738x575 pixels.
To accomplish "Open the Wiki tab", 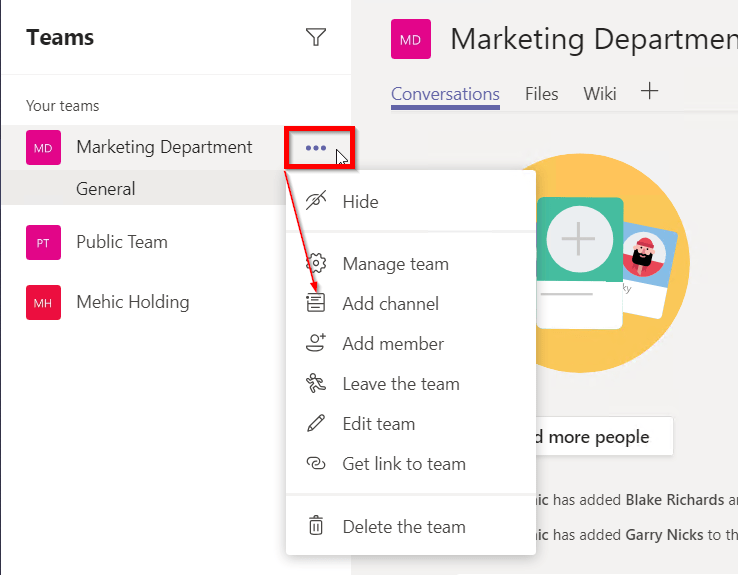I will pos(600,94).
